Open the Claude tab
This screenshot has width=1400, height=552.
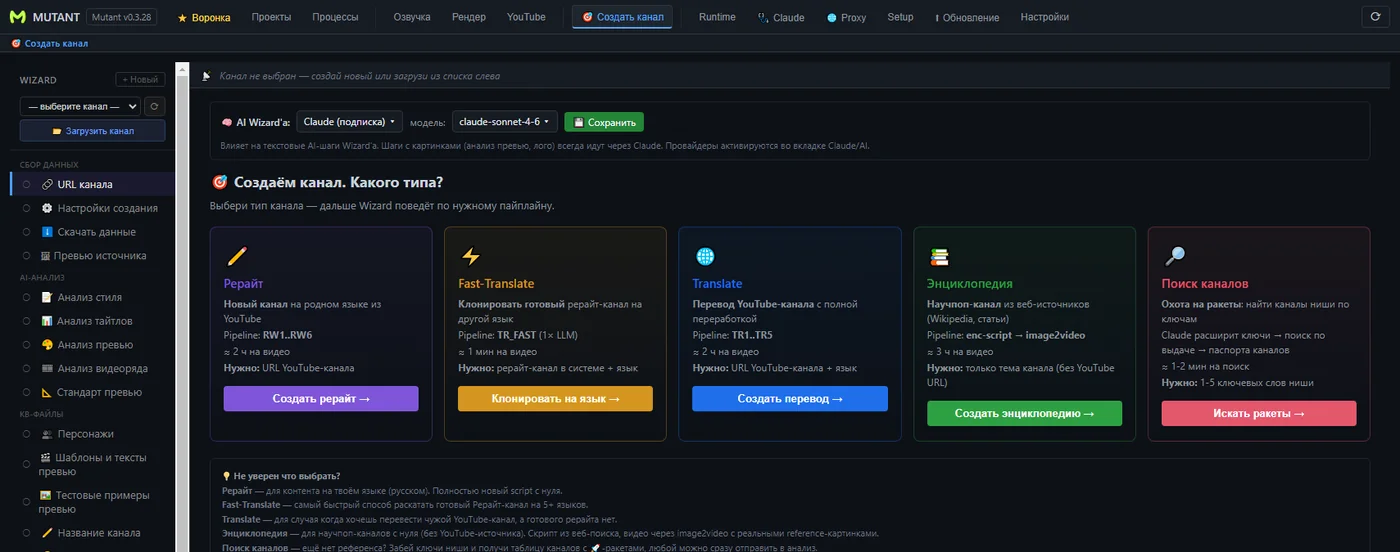781,17
